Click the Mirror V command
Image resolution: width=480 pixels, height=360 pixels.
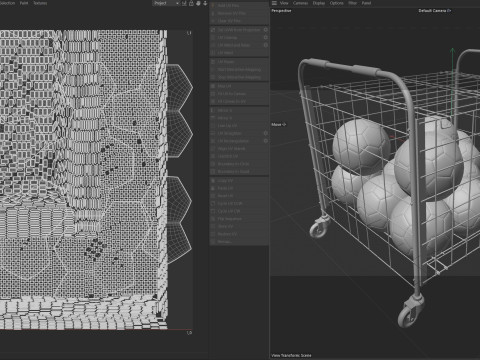click(x=239, y=118)
